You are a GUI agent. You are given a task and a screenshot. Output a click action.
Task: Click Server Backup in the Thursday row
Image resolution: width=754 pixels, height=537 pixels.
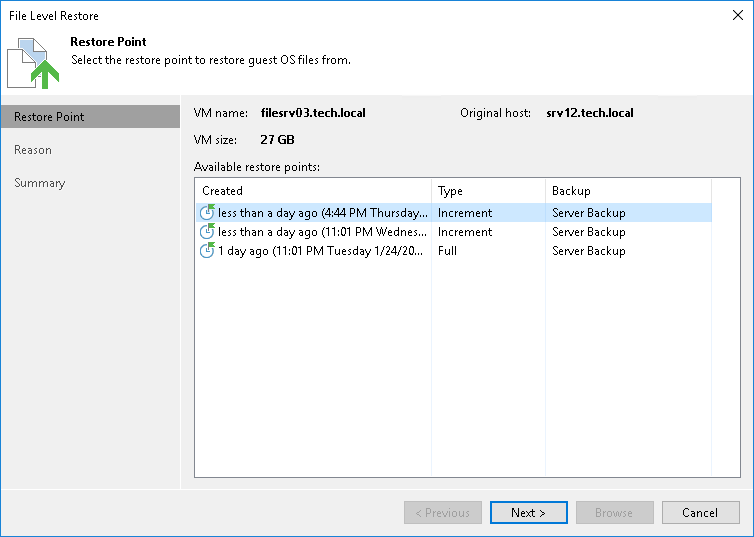coord(589,212)
